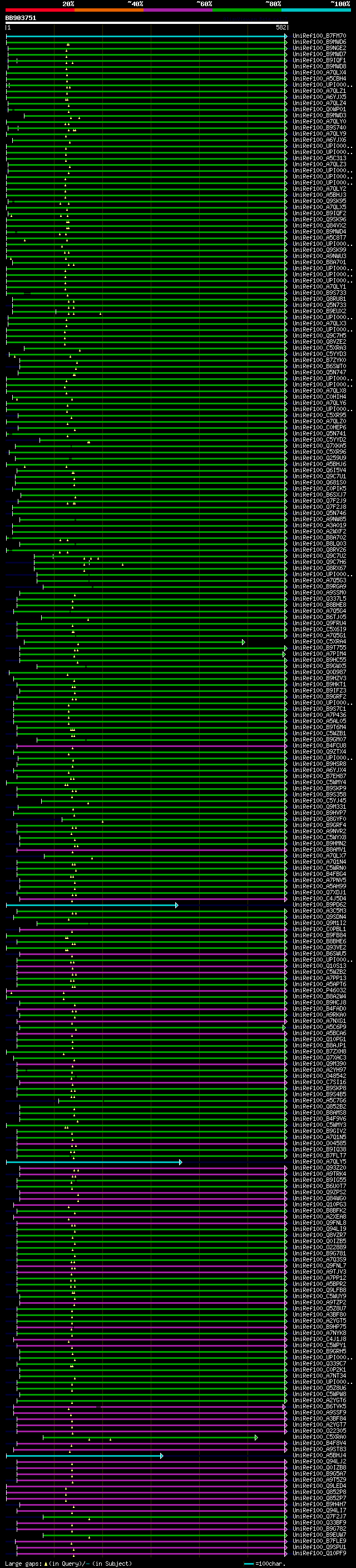Viewport: 356px width, 1568px height.
Task: Click the green ~80% identity legend segment
Action: (247, 10)
